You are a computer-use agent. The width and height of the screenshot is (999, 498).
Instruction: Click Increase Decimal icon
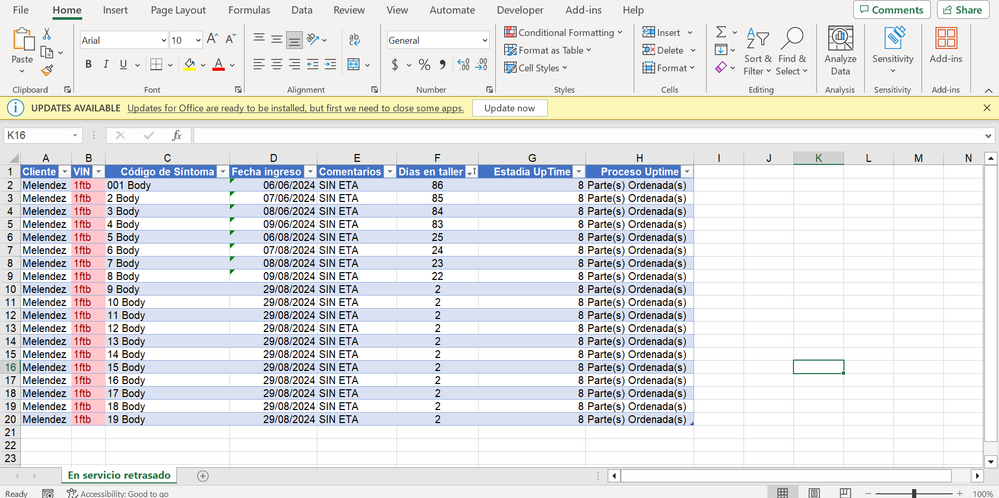[464, 64]
